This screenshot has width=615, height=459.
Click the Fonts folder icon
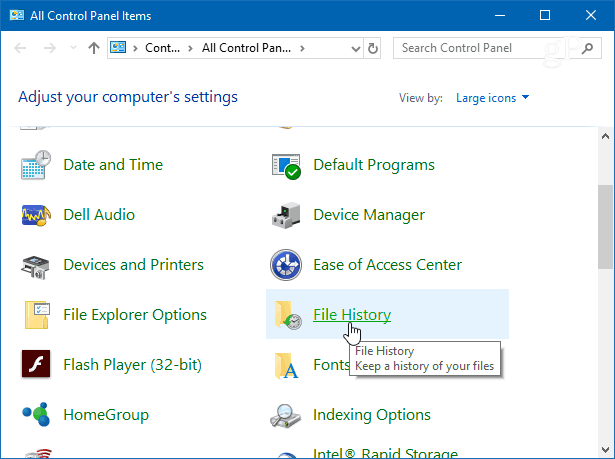point(286,366)
